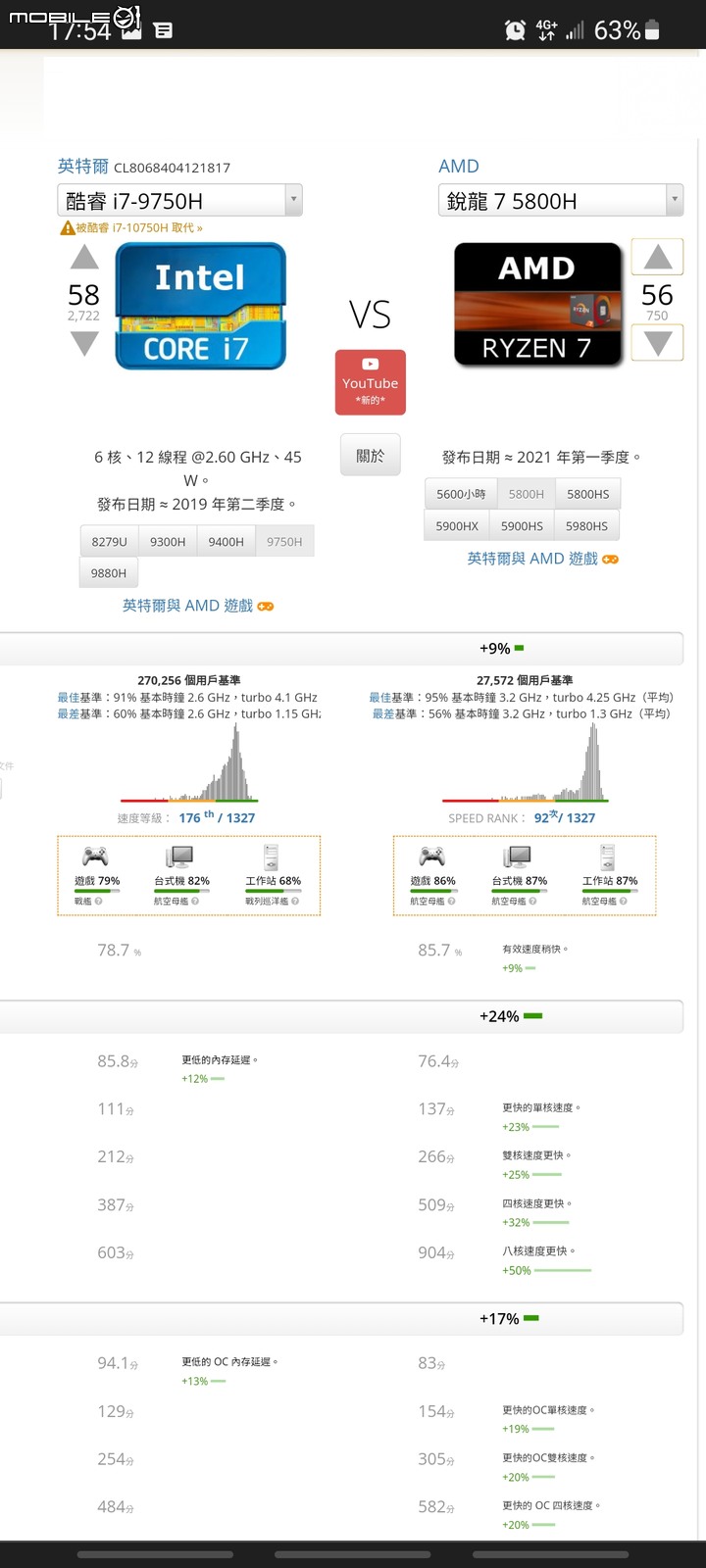Click the AMD workstation 87% icon
Screen dimensions: 706x1568
608,857
